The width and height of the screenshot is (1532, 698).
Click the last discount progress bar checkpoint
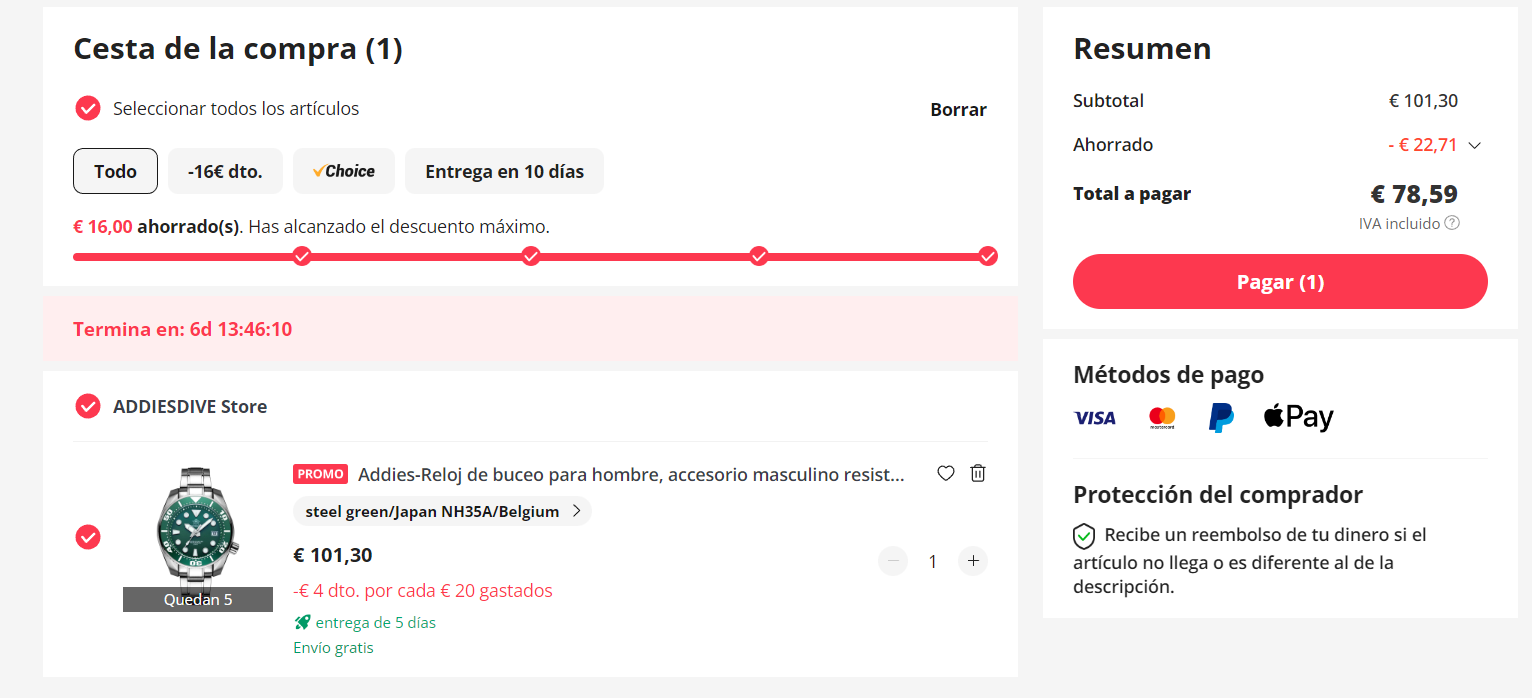point(988,256)
